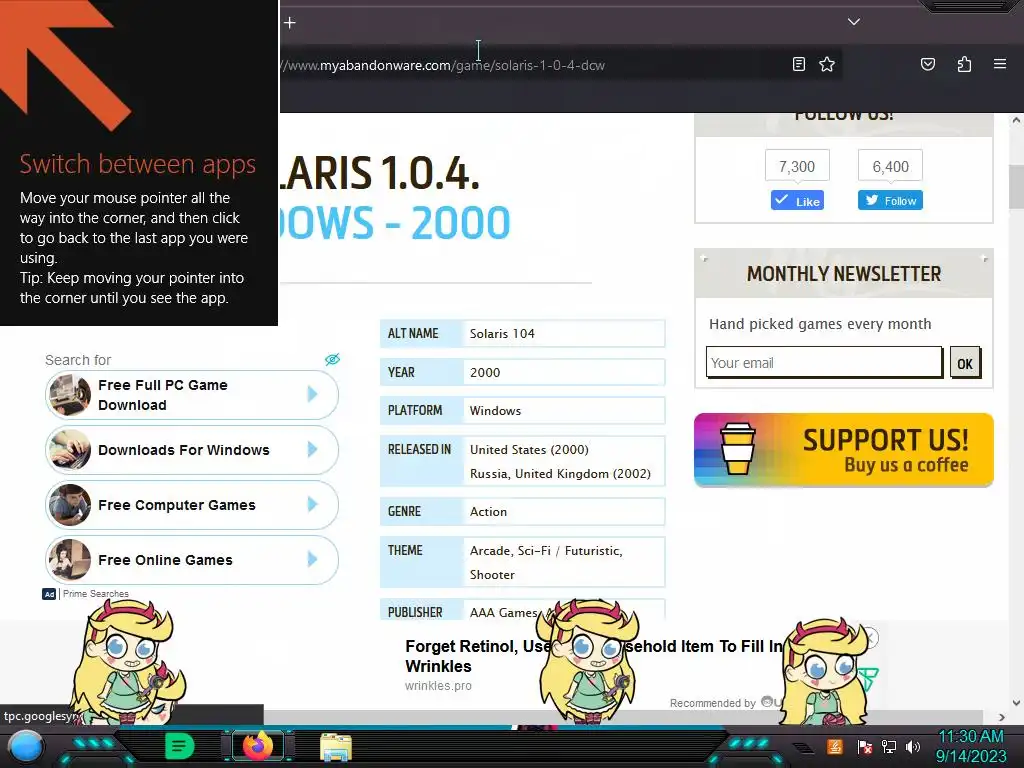Open Action Center flag tray icon
Image resolution: width=1024 pixels, height=768 pixels.
click(x=865, y=746)
